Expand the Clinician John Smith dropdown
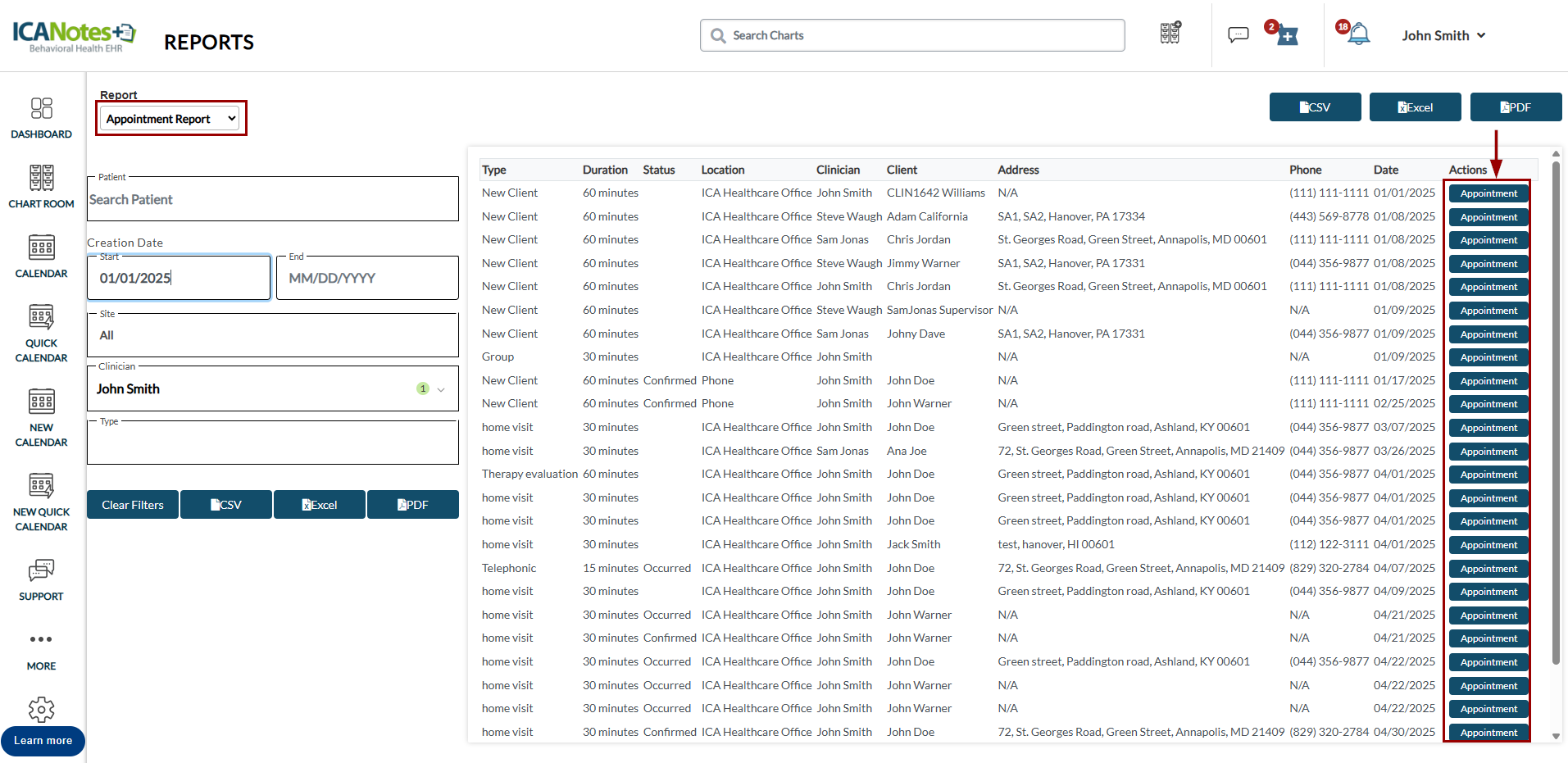1568x763 pixels. [440, 389]
